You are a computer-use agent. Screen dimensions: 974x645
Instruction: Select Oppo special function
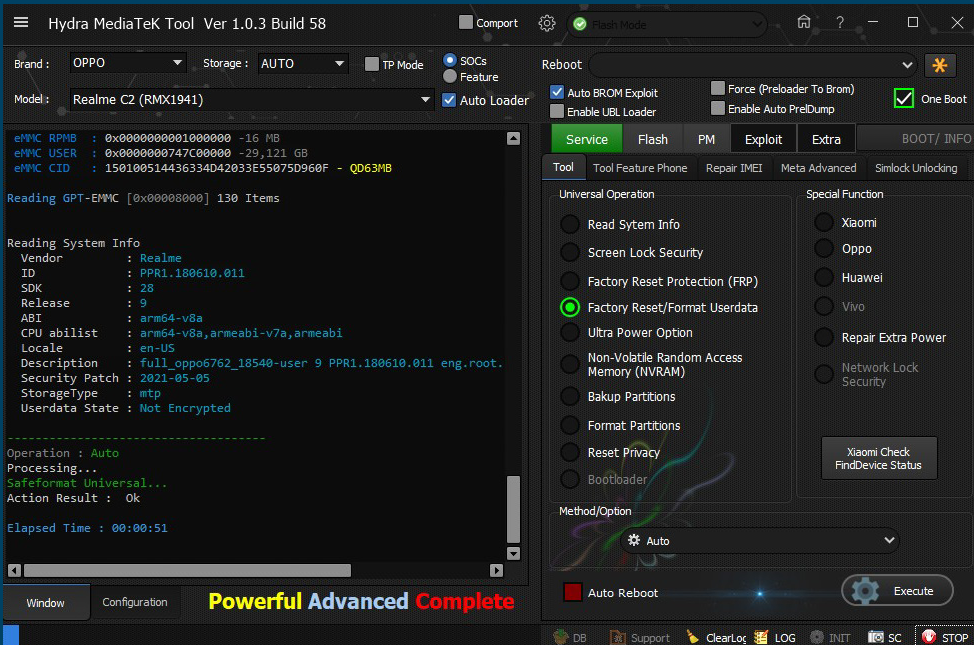[824, 249]
